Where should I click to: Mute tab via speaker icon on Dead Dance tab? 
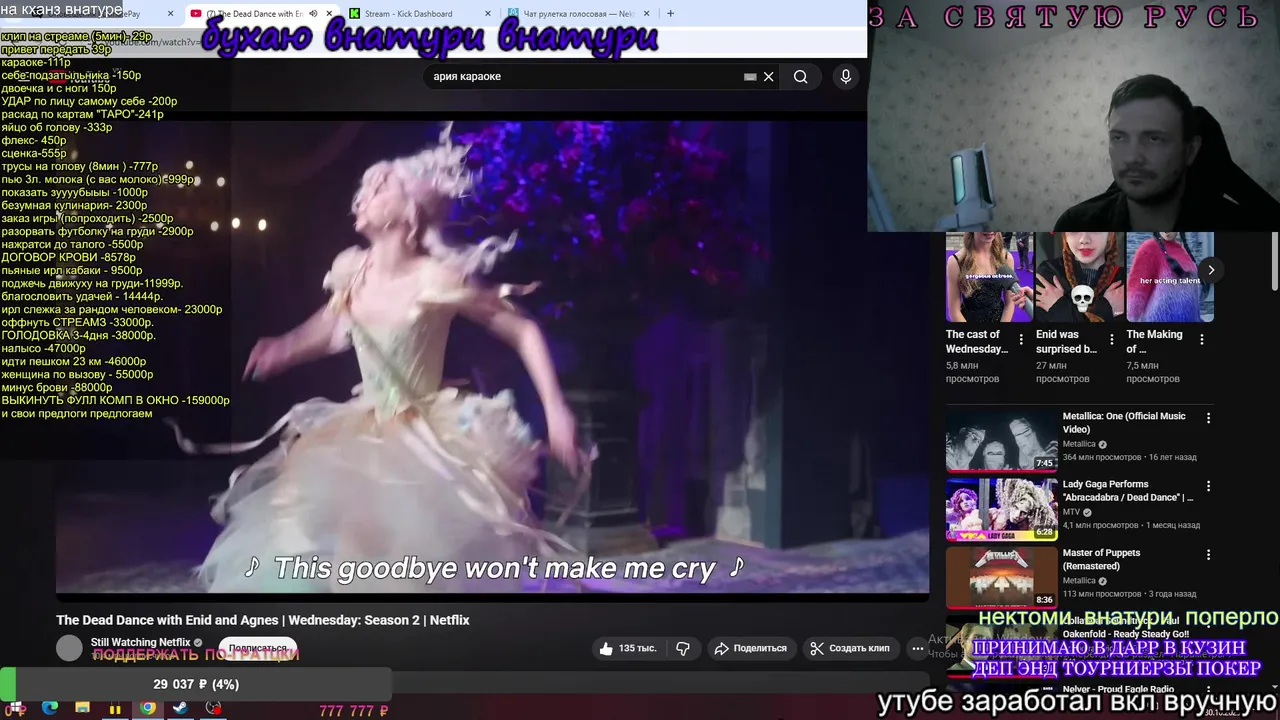point(313,14)
